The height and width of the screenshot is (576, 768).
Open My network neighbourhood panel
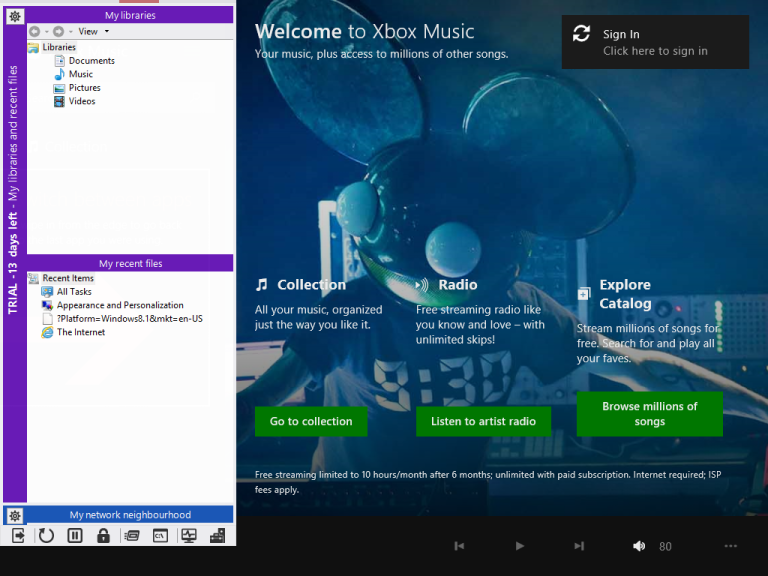130,515
